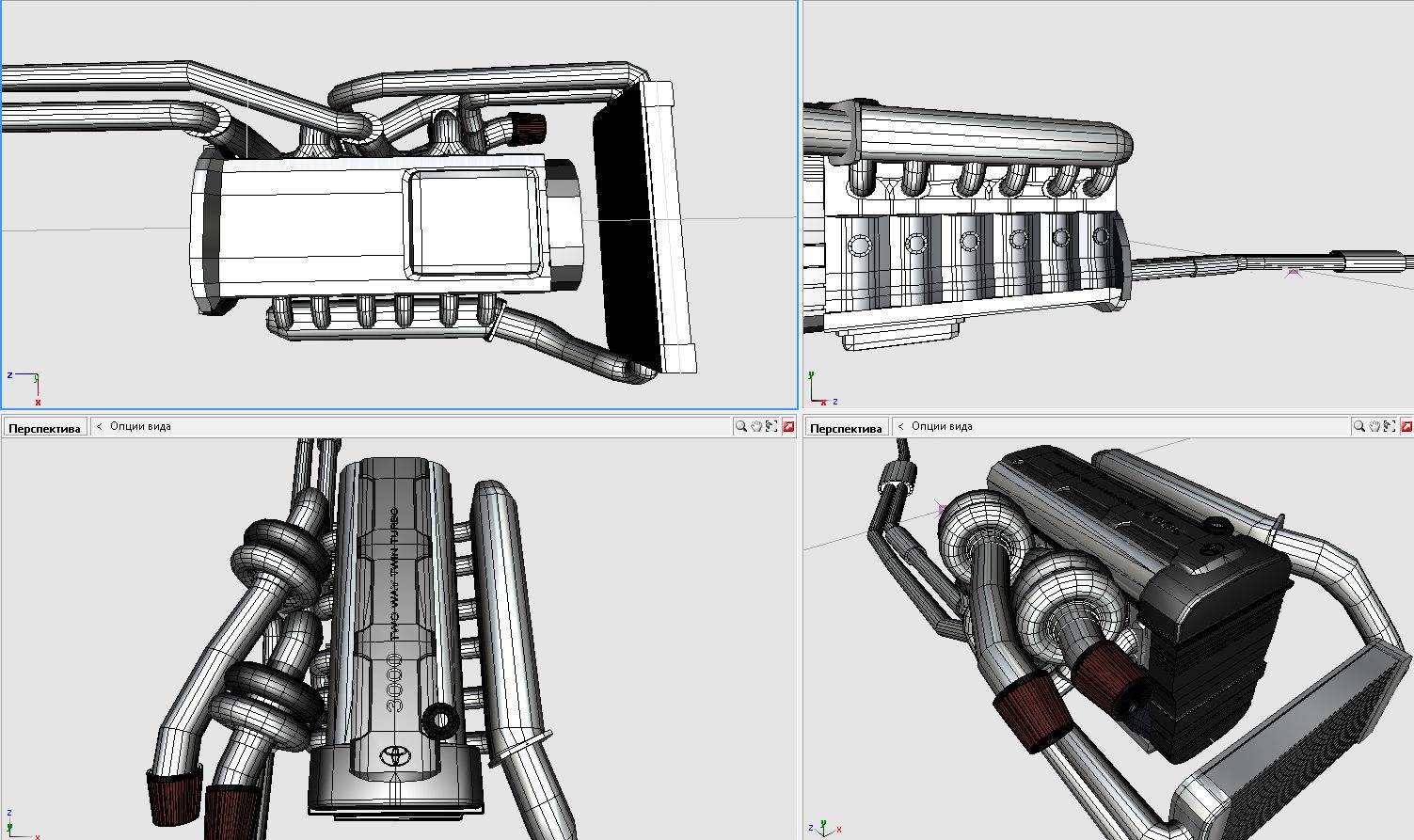The width and height of the screenshot is (1414, 840).
Task: Select the zoom magnifier icon in bottom-right viewport
Action: pyautogui.click(x=1358, y=427)
